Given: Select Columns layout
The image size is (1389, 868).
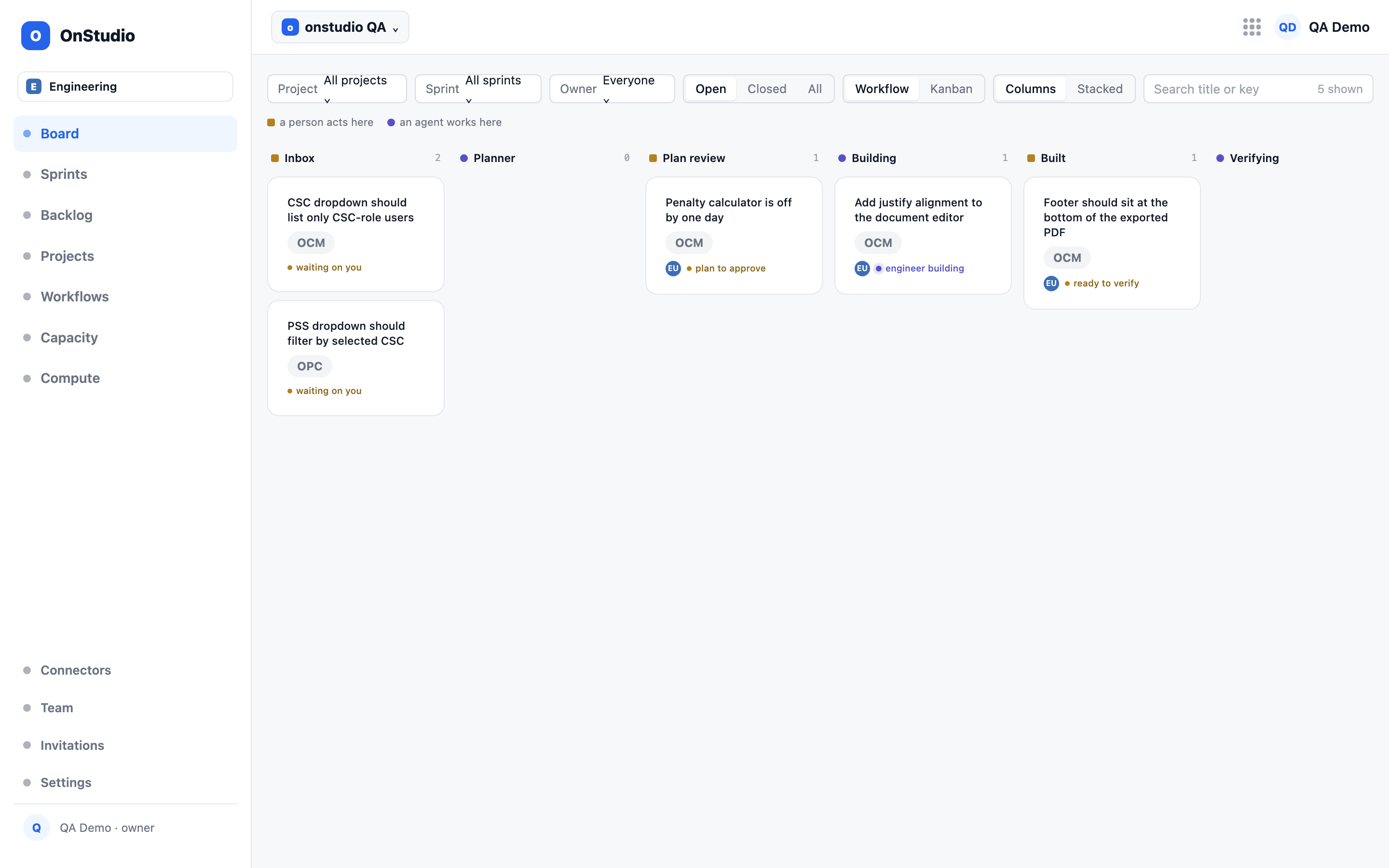Looking at the screenshot, I should point(1030,89).
